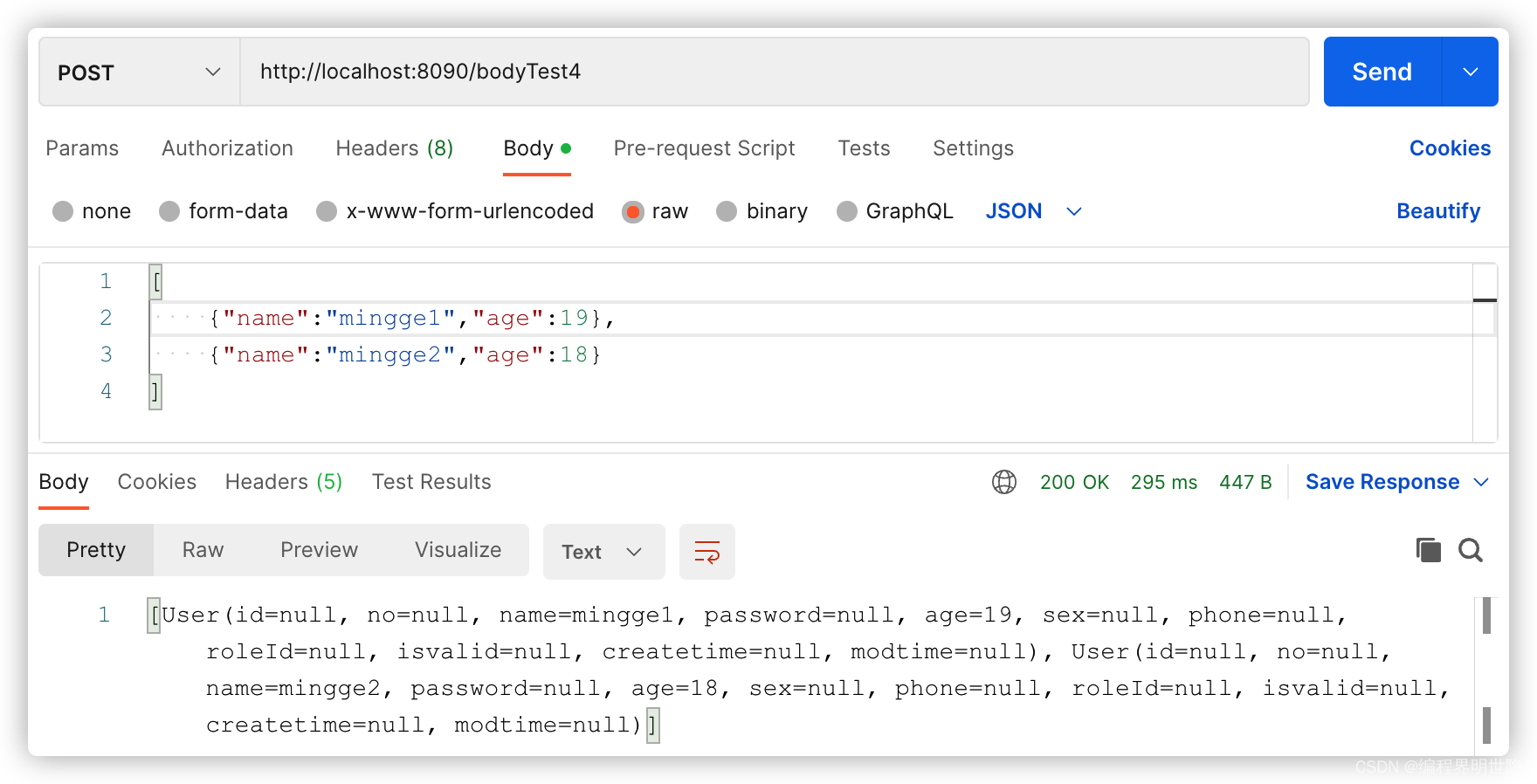This screenshot has height=784, width=1537.
Task: Choose the x-www-form-urlencoded radio option
Action: pyautogui.click(x=327, y=211)
